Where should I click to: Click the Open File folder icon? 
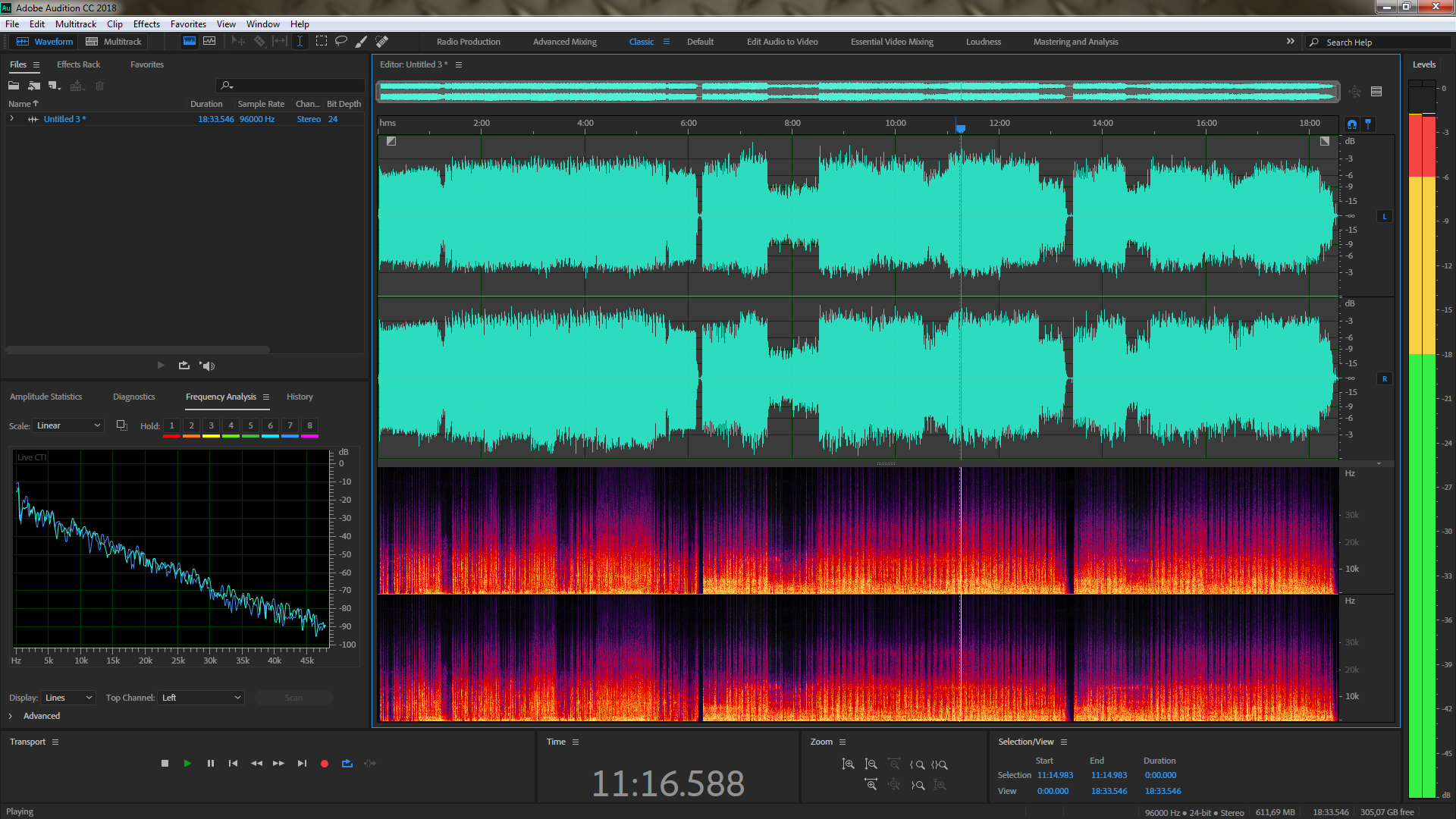click(14, 86)
